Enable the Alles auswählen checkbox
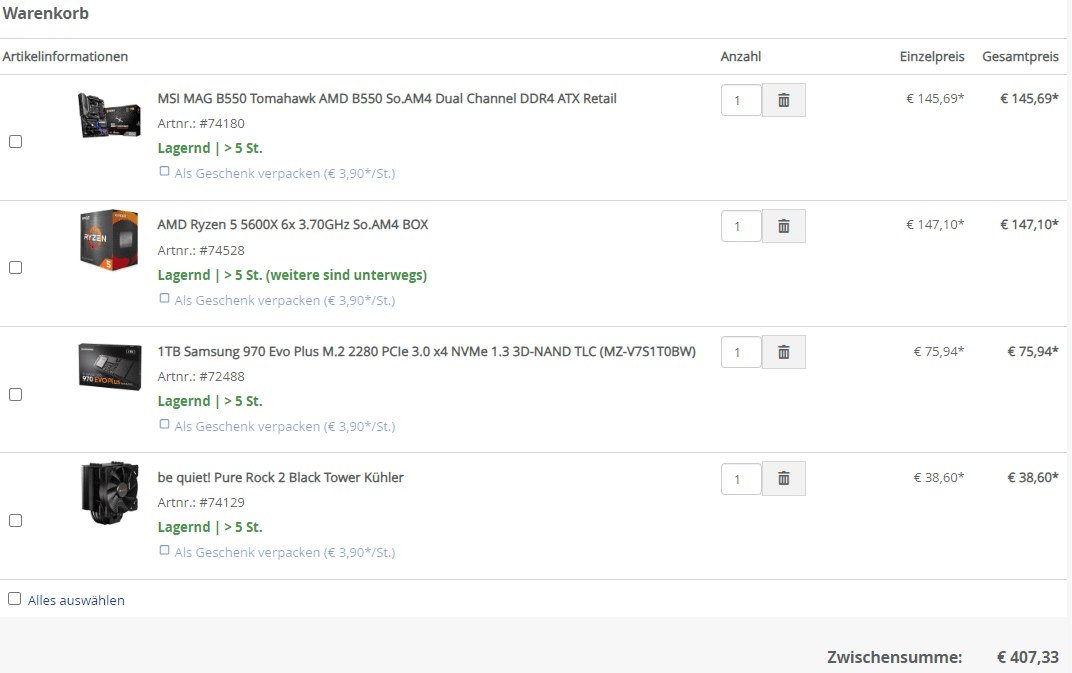Viewport: 1072px width, 673px height. (14, 598)
